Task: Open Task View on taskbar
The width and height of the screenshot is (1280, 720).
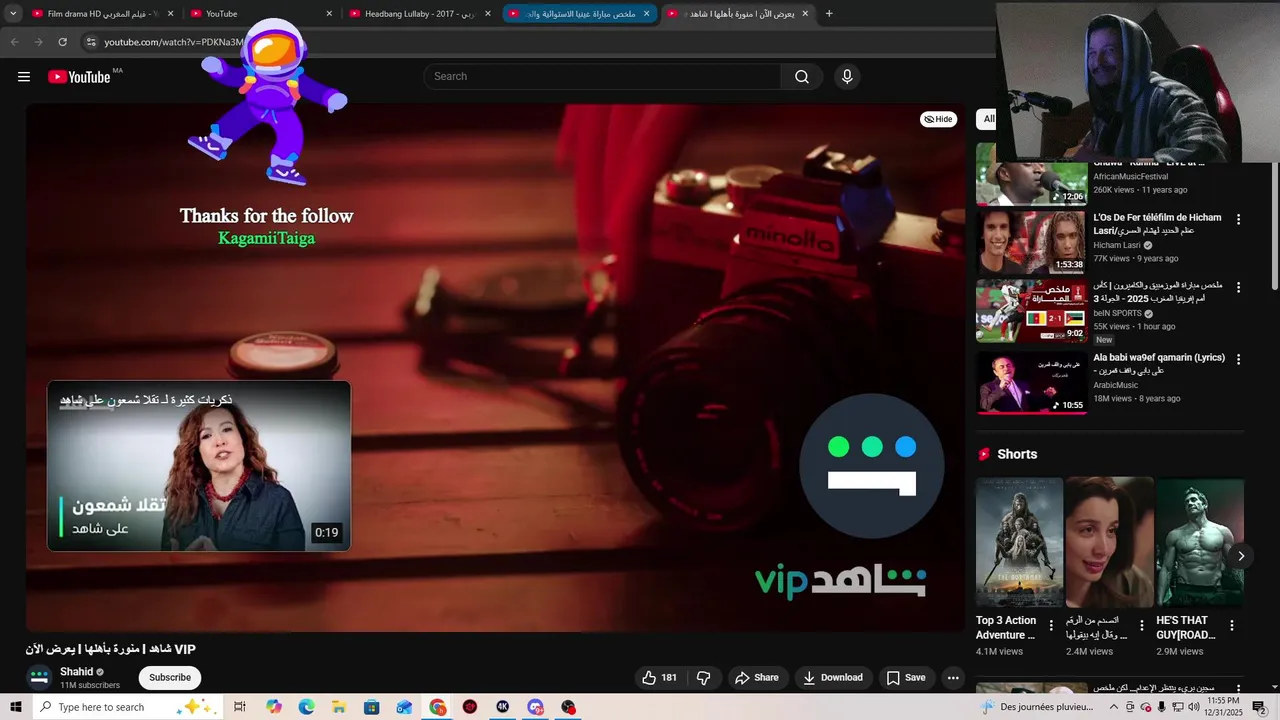Action: pyautogui.click(x=240, y=707)
